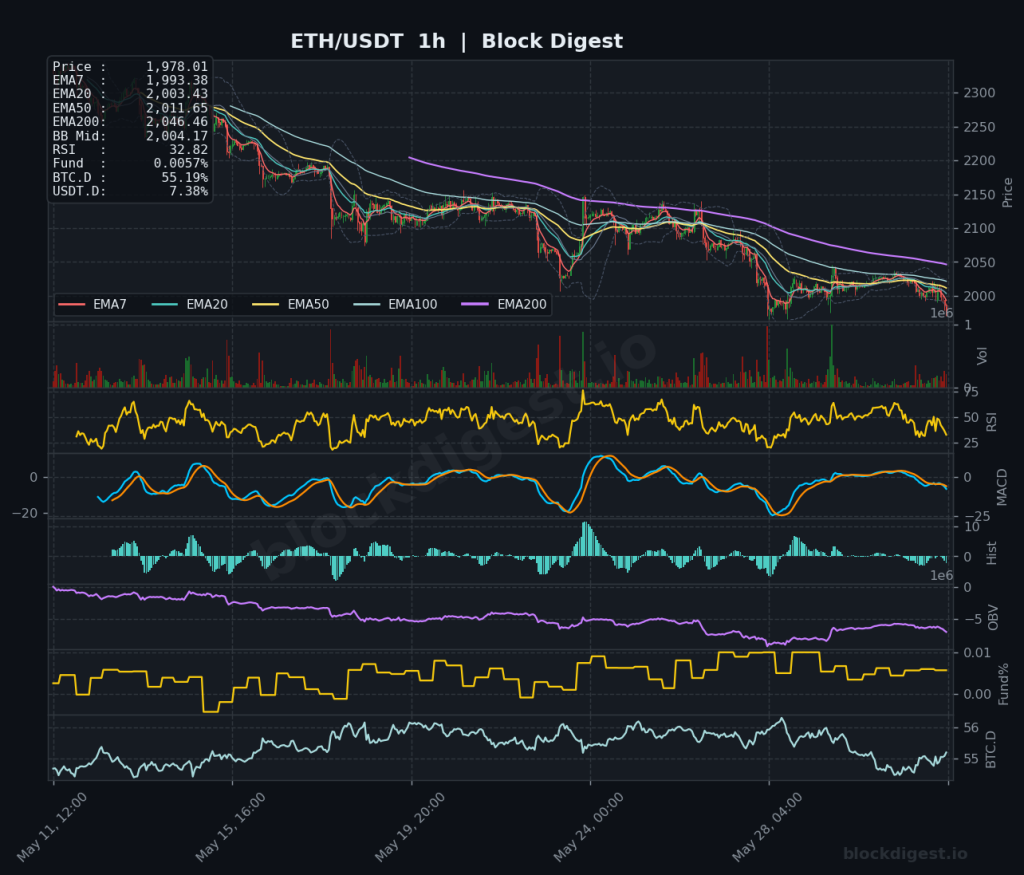Click the EMA50 legend label
Viewport: 1024px width, 875px height.
point(308,304)
